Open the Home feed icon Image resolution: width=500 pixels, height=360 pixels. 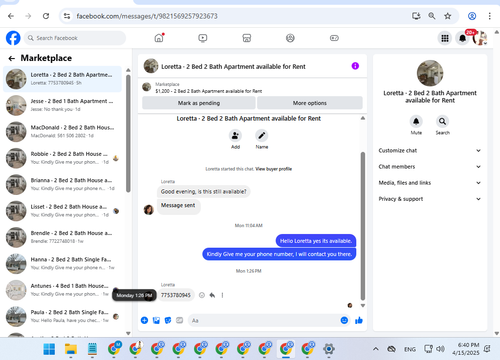pyautogui.click(x=159, y=38)
